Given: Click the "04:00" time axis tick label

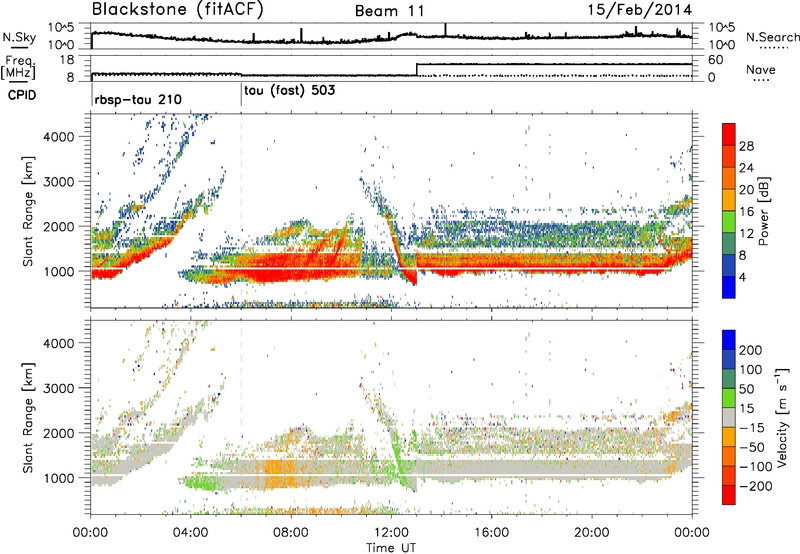Looking at the screenshot, I should pos(191,533).
